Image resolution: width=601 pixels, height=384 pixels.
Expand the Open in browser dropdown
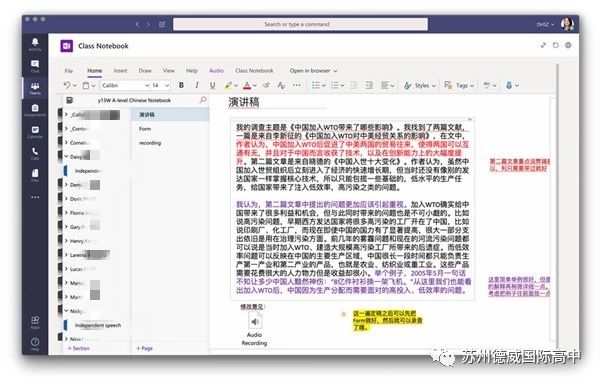(x=313, y=71)
